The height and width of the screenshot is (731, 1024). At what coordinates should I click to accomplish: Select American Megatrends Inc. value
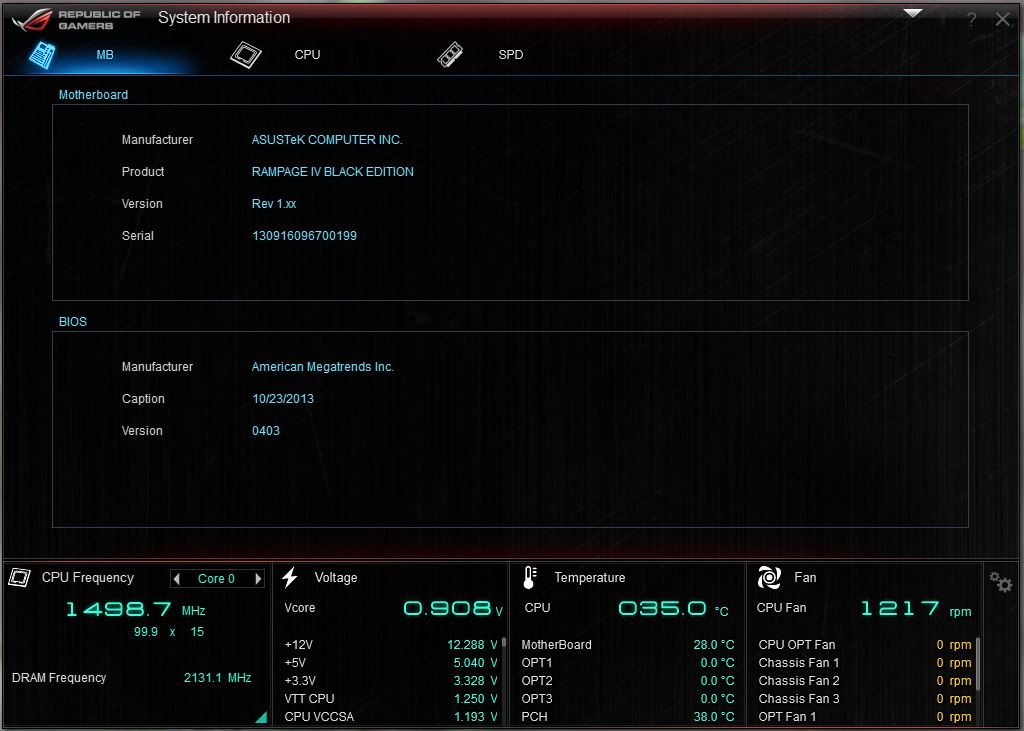click(323, 367)
